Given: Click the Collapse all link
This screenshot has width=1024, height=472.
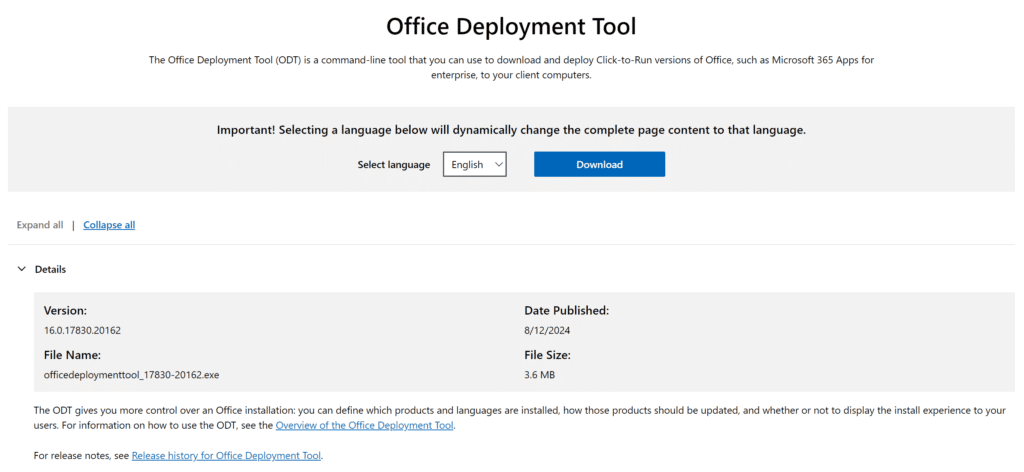Looking at the screenshot, I should tap(109, 225).
